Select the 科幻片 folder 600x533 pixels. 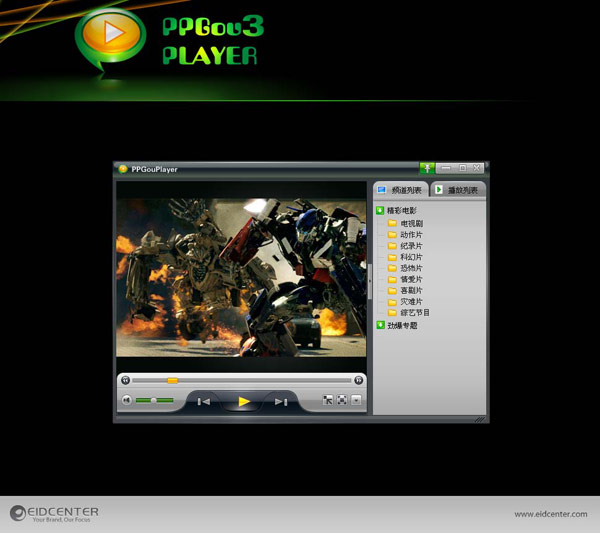[405, 257]
